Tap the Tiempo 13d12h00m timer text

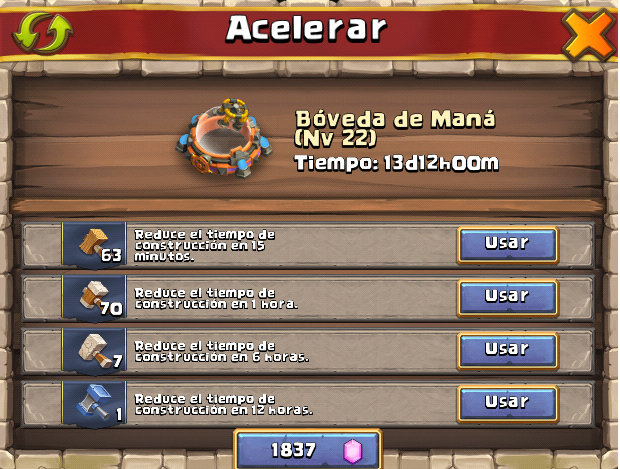(x=396, y=163)
